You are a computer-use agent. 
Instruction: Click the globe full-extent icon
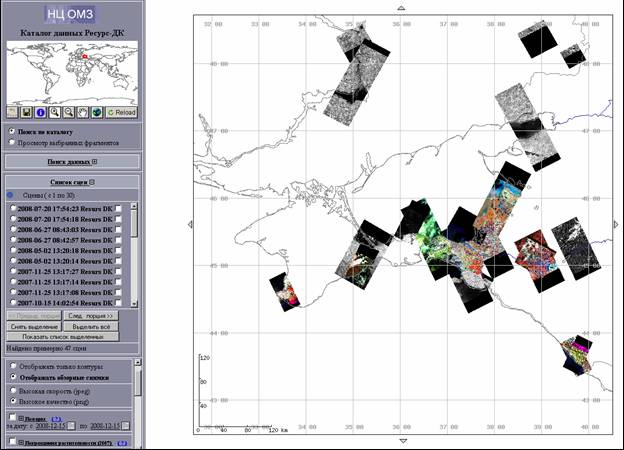pyautogui.click(x=97, y=112)
